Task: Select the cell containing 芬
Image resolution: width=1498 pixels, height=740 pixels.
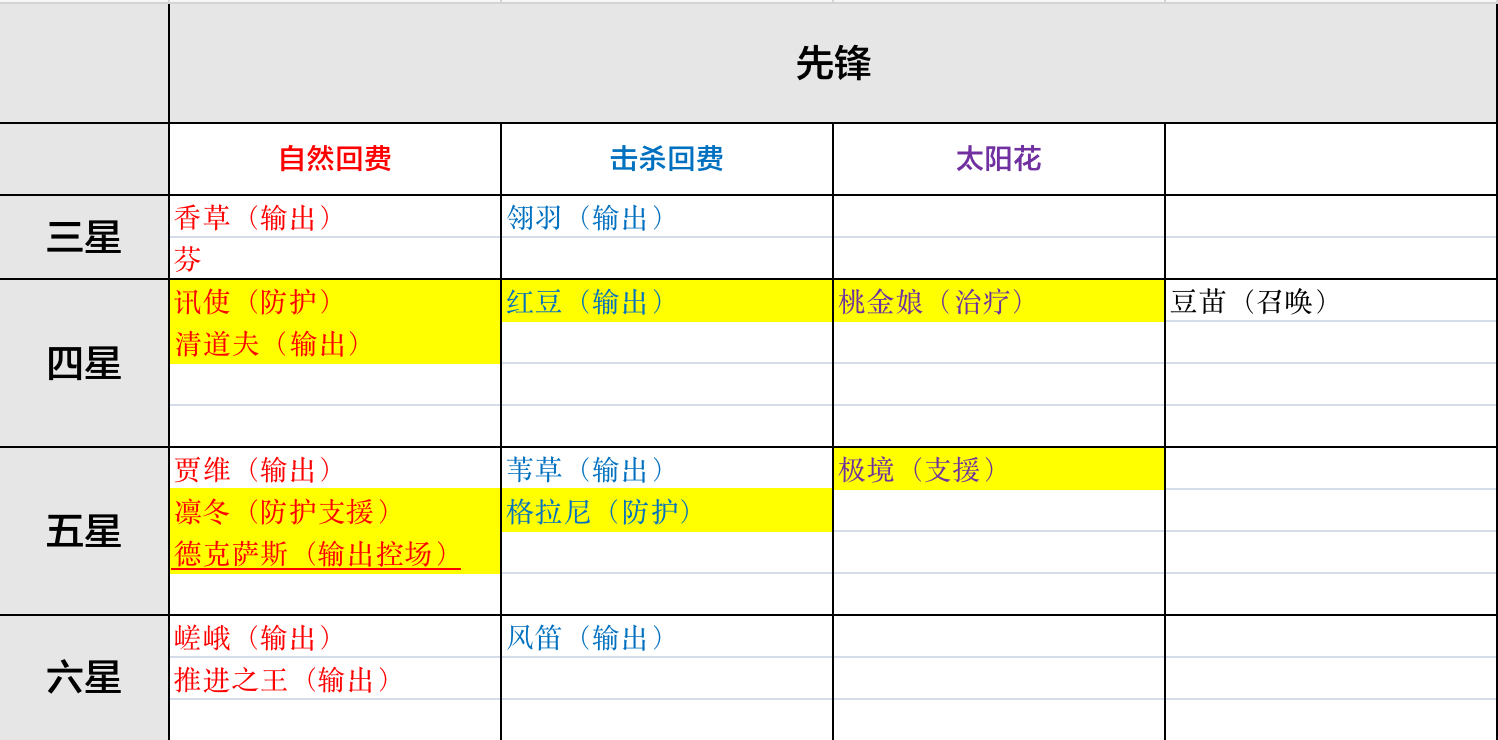Action: [185, 257]
